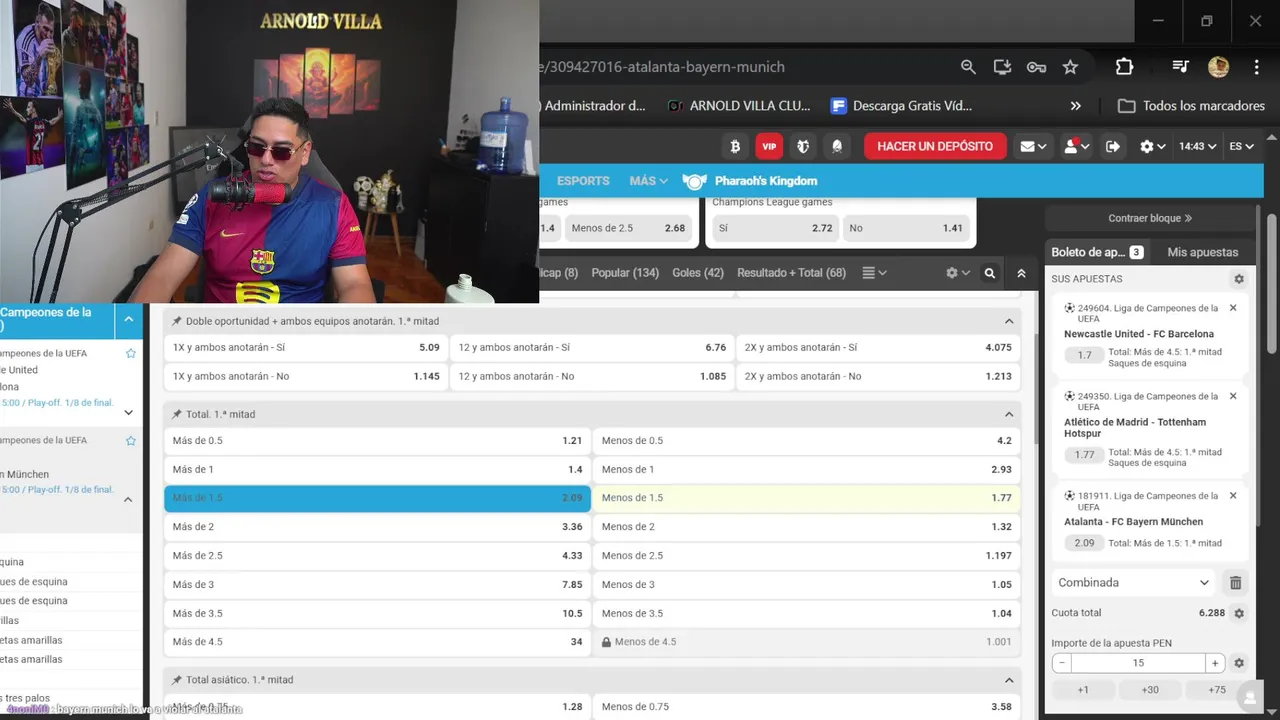Collapse the Total. 1.ª mitad section
The image size is (1280, 720).
[x=1009, y=414]
